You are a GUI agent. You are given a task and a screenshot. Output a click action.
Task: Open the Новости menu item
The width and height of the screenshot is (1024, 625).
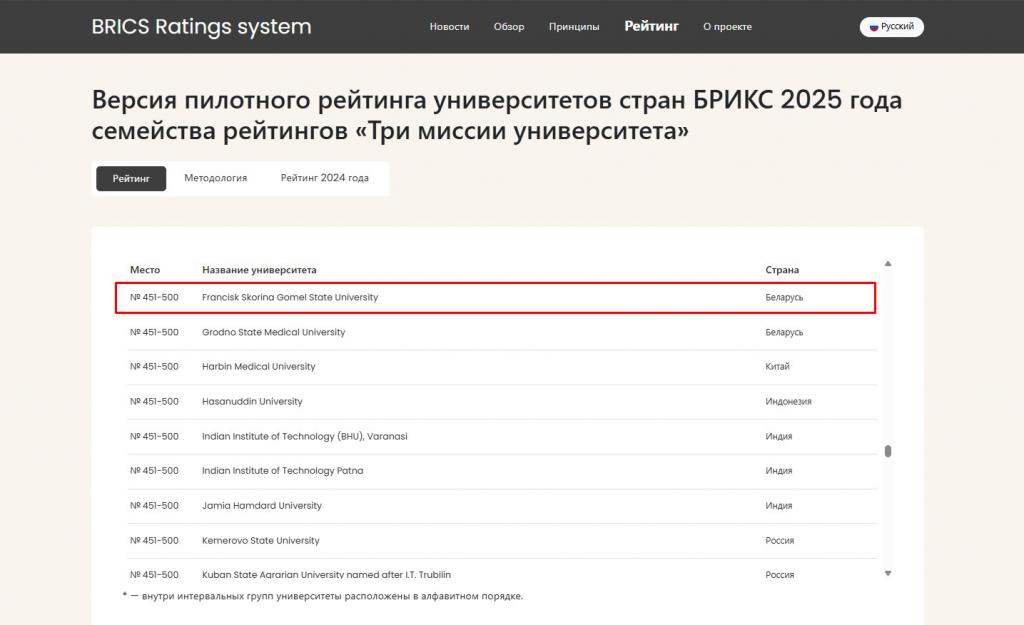449,27
